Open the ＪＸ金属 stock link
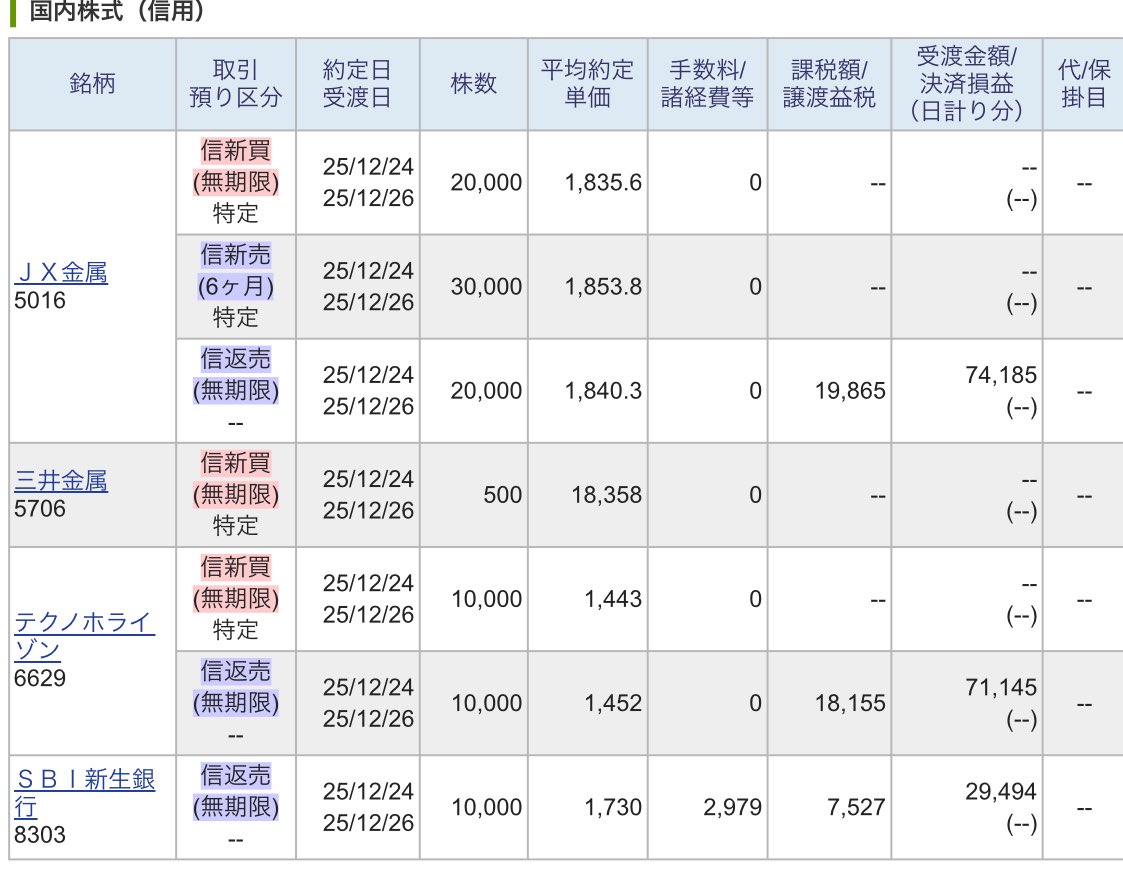The width and height of the screenshot is (1123, 869). tap(61, 273)
